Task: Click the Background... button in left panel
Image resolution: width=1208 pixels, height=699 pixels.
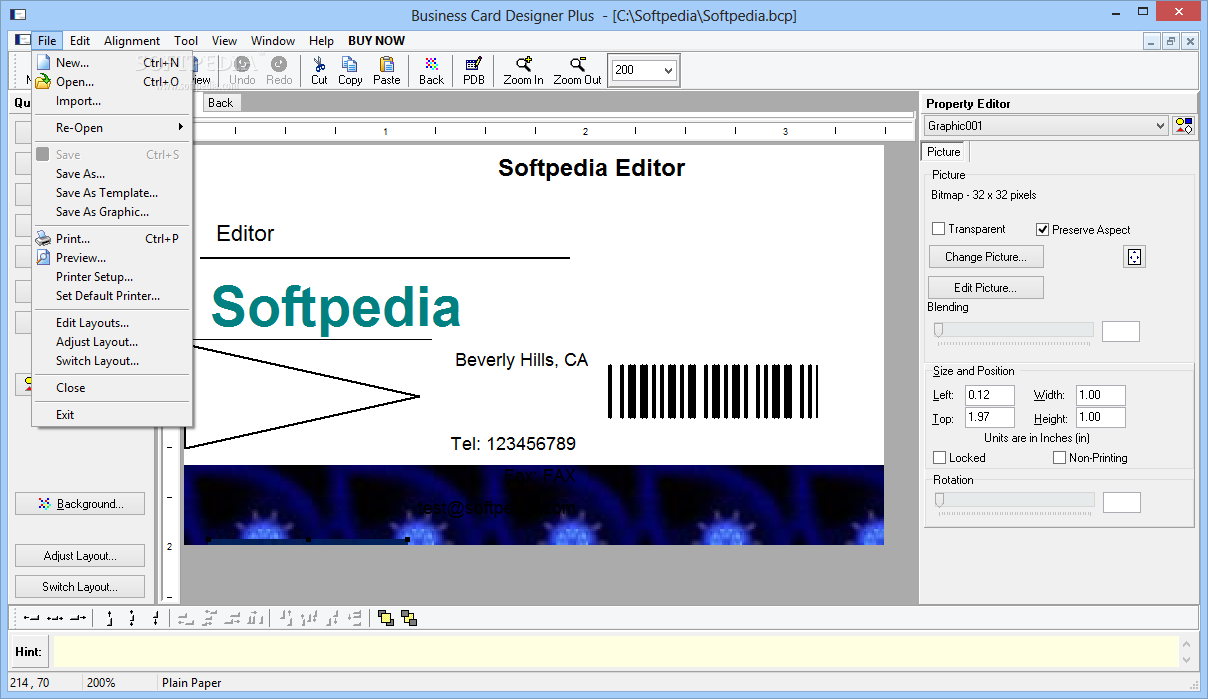Action: tap(80, 504)
